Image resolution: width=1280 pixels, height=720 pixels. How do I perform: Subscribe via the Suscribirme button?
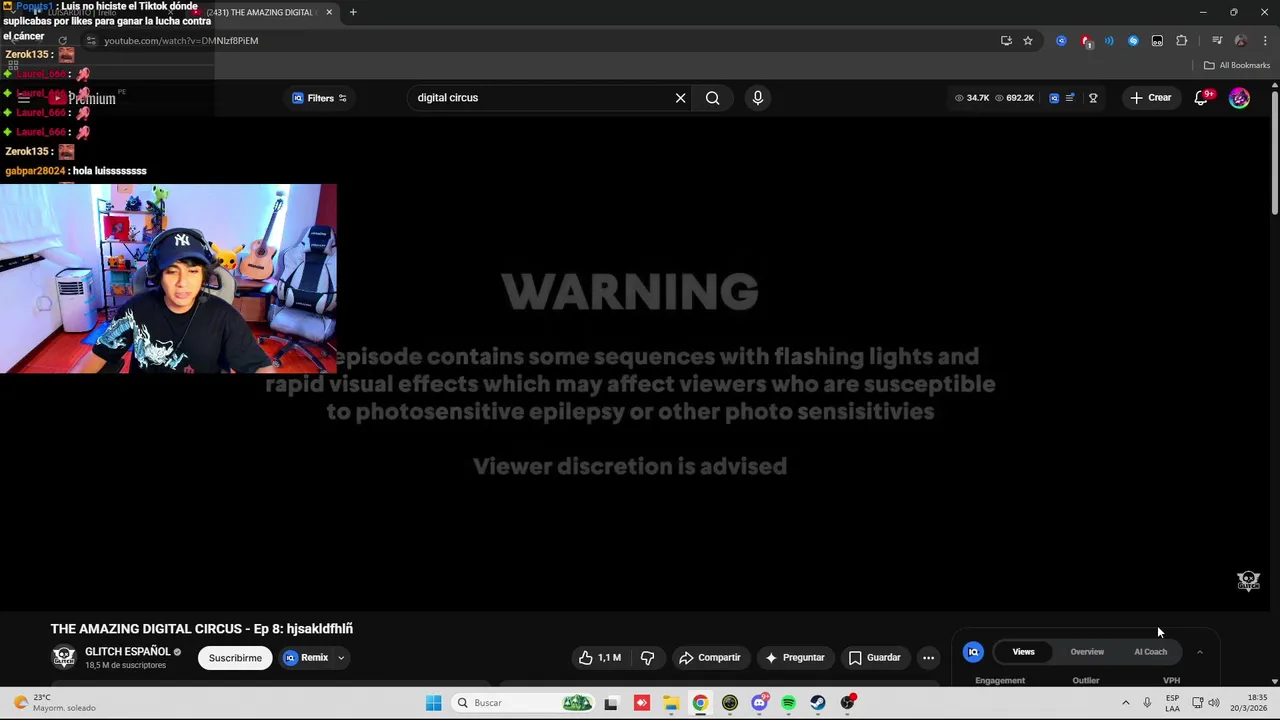235,658
